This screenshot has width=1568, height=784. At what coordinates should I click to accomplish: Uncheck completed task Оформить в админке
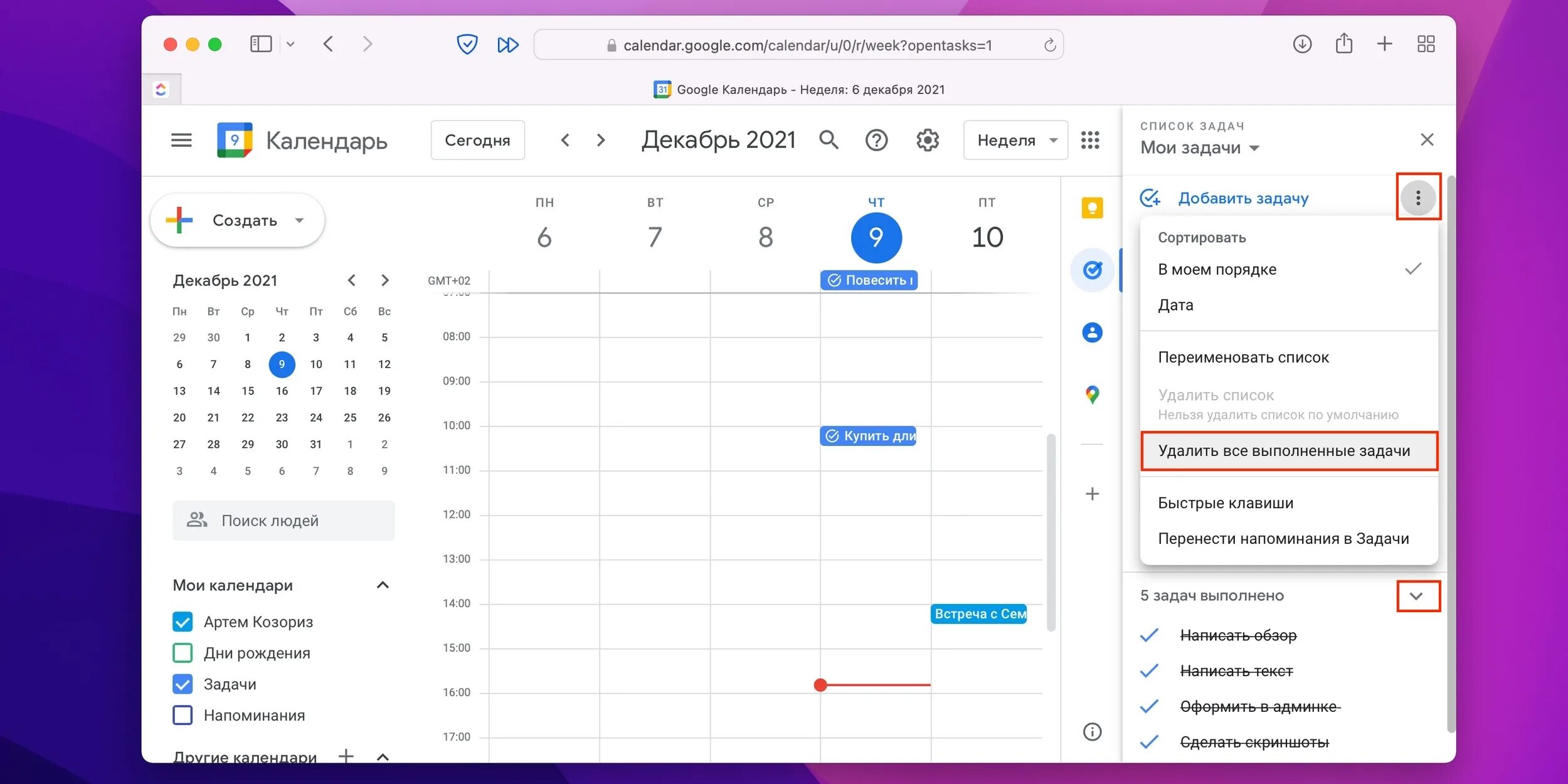(1149, 706)
